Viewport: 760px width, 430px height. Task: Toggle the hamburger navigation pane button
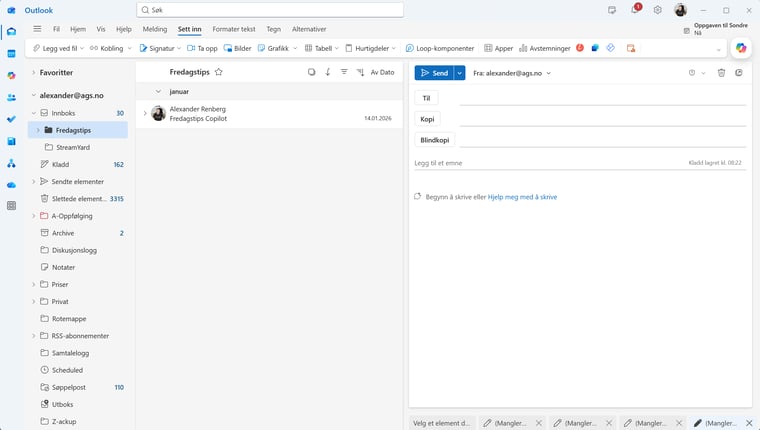click(x=37, y=29)
